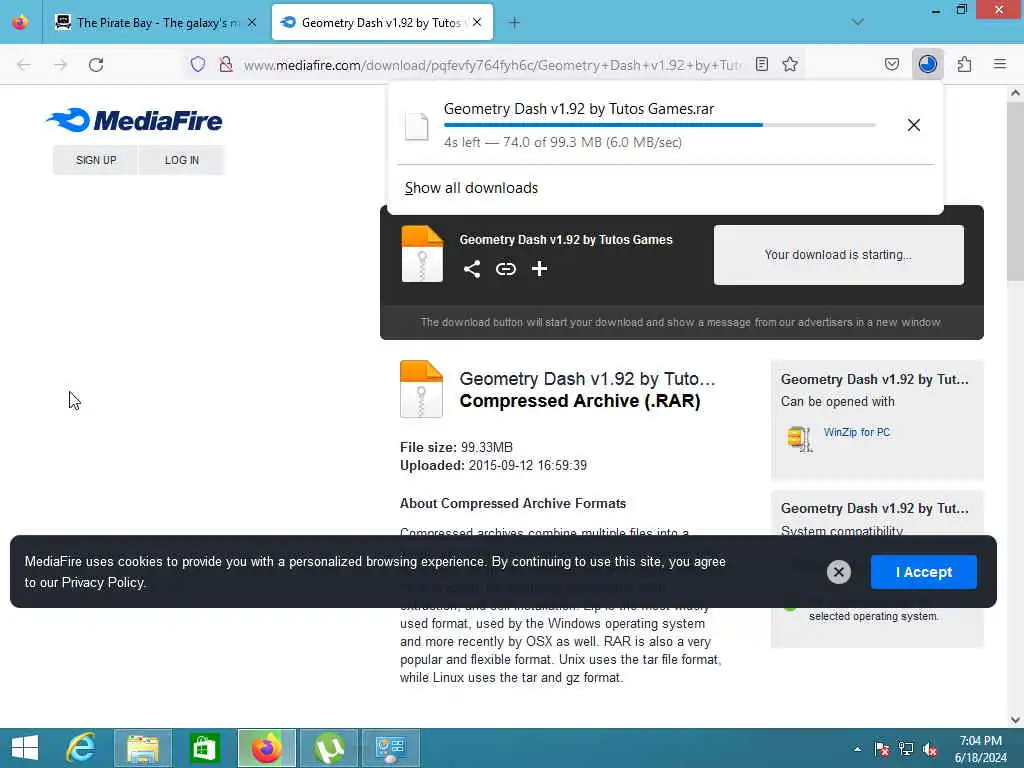Save page to Pocket

click(x=892, y=65)
